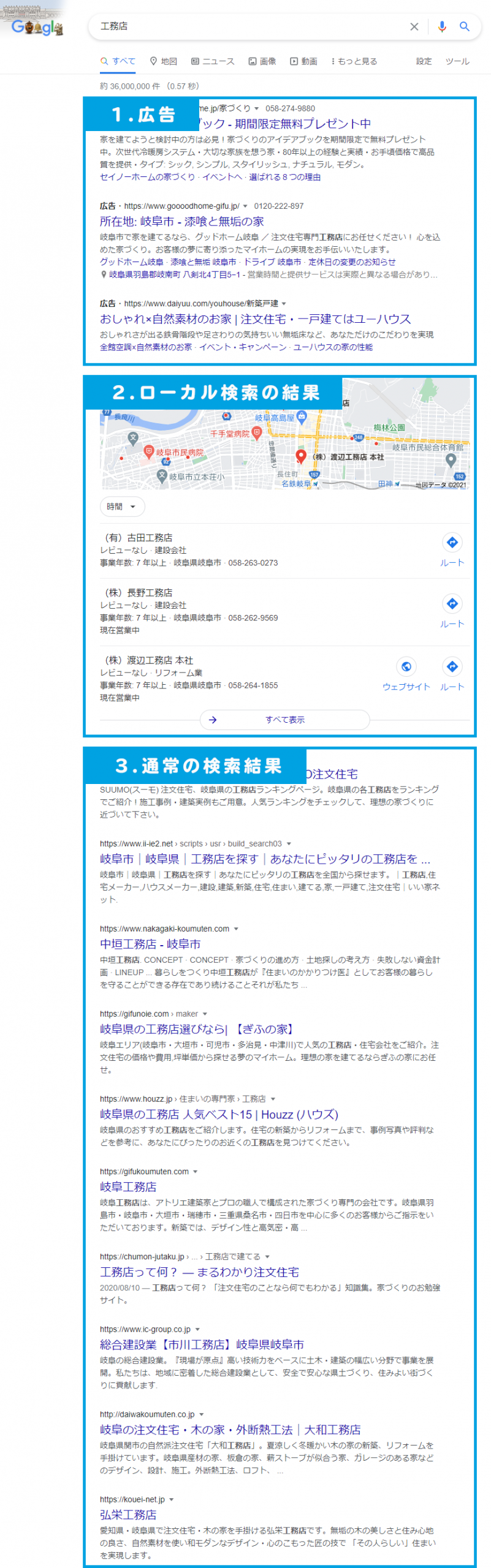
Task: Select the 千手堂病院 marker on the map
Action: 257,433
